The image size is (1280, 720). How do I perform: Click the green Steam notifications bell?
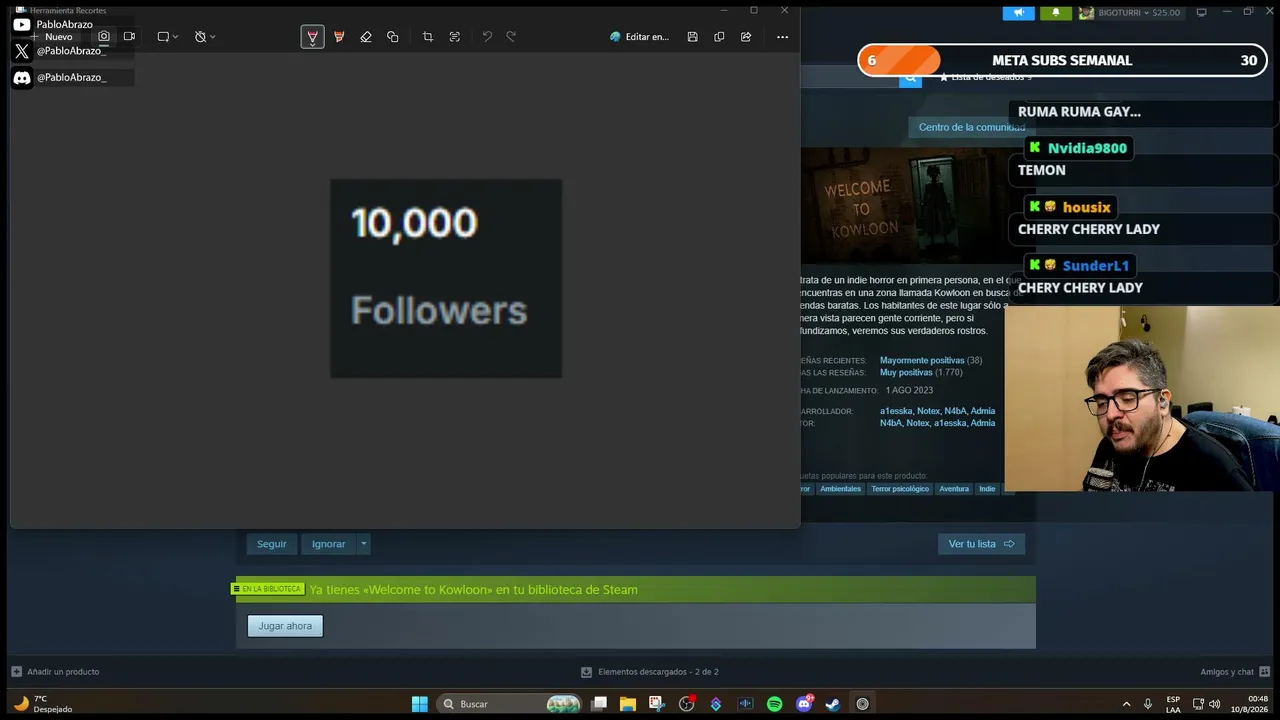pyautogui.click(x=1056, y=13)
